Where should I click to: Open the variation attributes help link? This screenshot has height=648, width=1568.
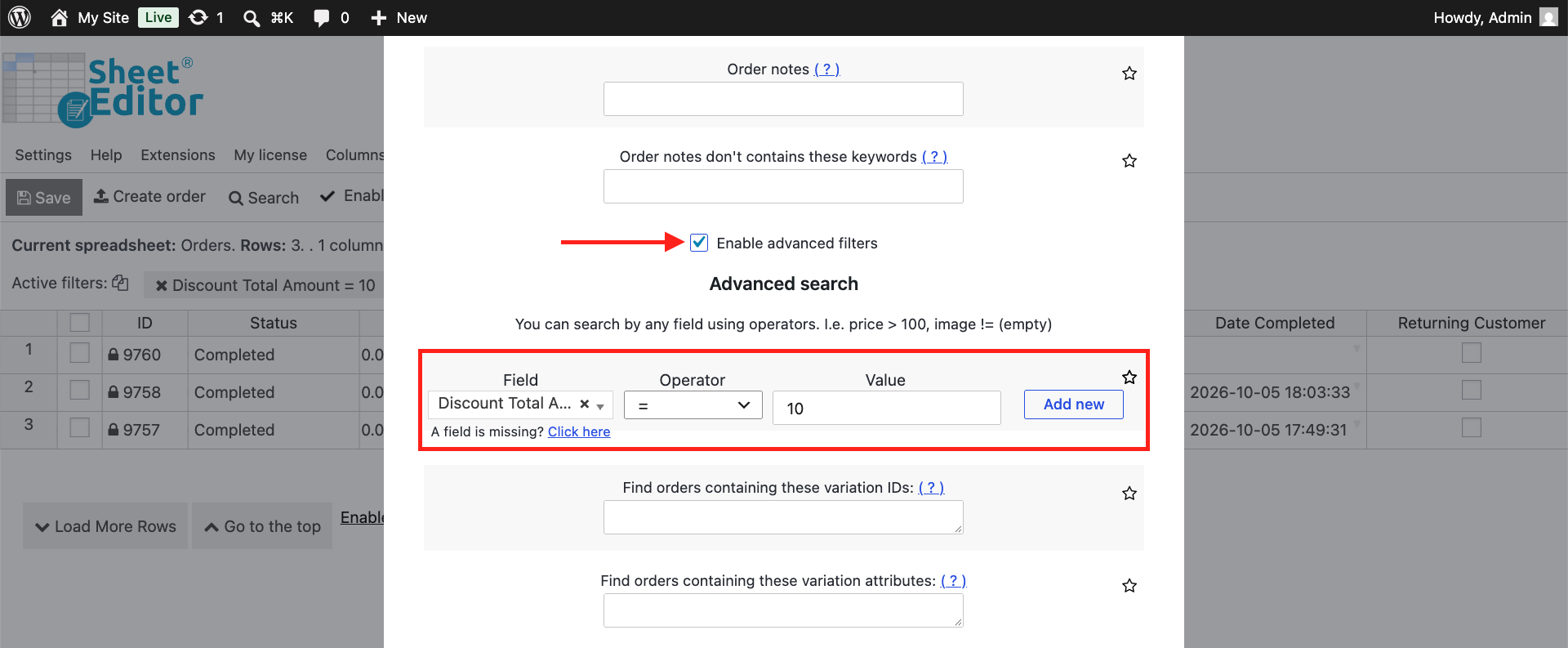(954, 581)
